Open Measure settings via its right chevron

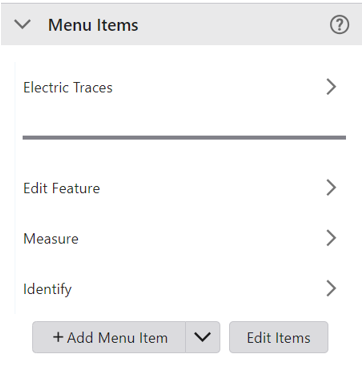331,238
